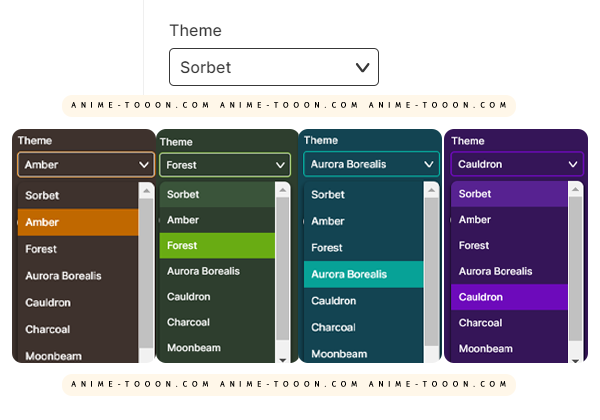Click scroll-up arrow in Forest theme list
The height and width of the screenshot is (420, 600).
pyautogui.click(x=283, y=190)
